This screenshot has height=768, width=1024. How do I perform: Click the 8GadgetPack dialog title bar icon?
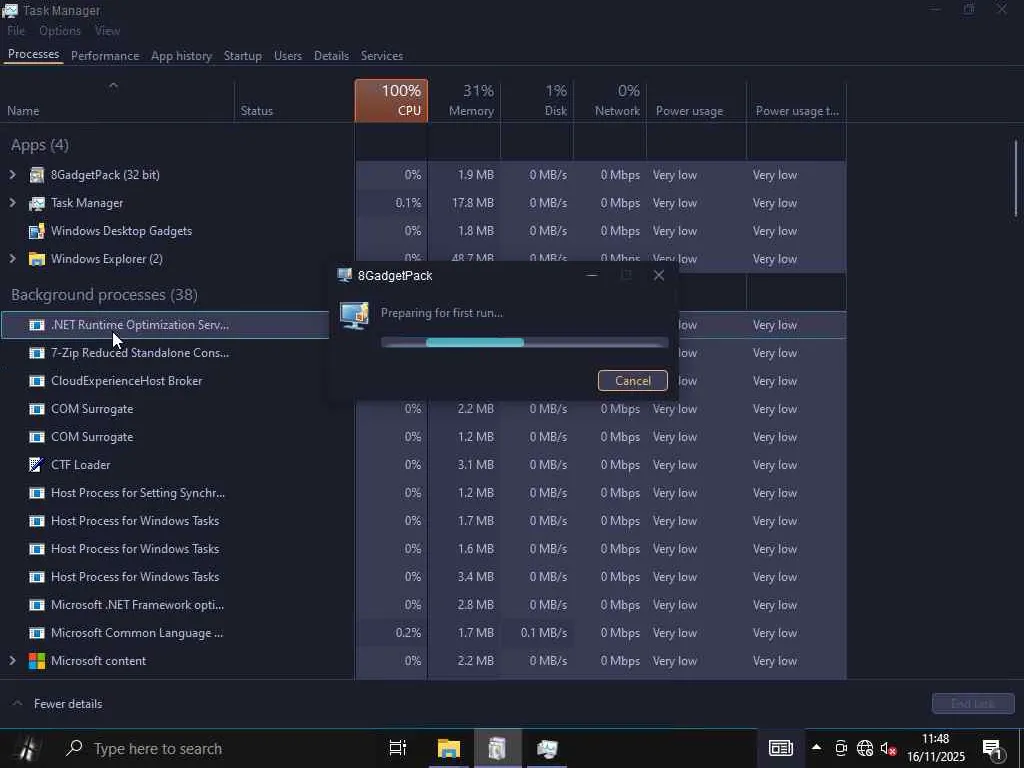(x=345, y=276)
